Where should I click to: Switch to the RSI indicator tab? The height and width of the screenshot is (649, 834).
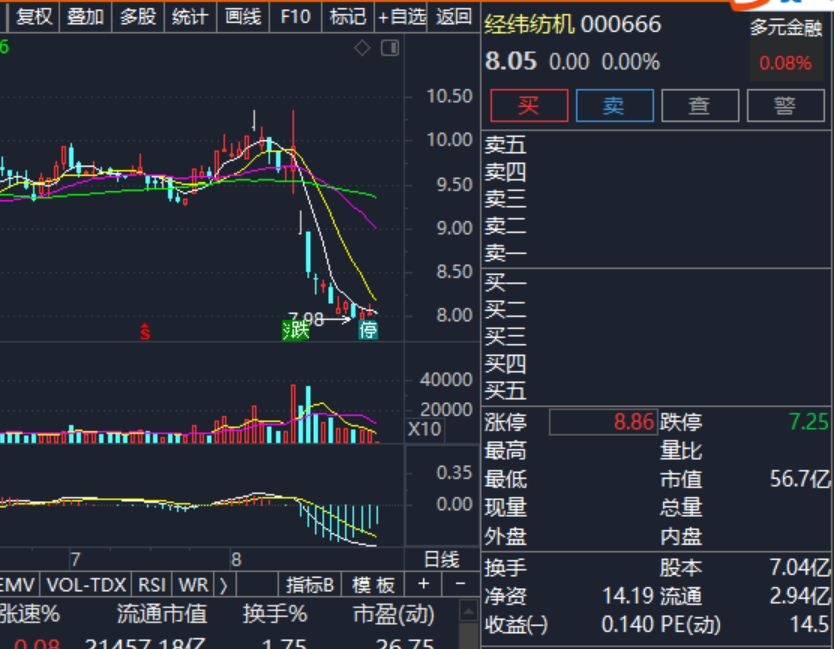point(152,585)
